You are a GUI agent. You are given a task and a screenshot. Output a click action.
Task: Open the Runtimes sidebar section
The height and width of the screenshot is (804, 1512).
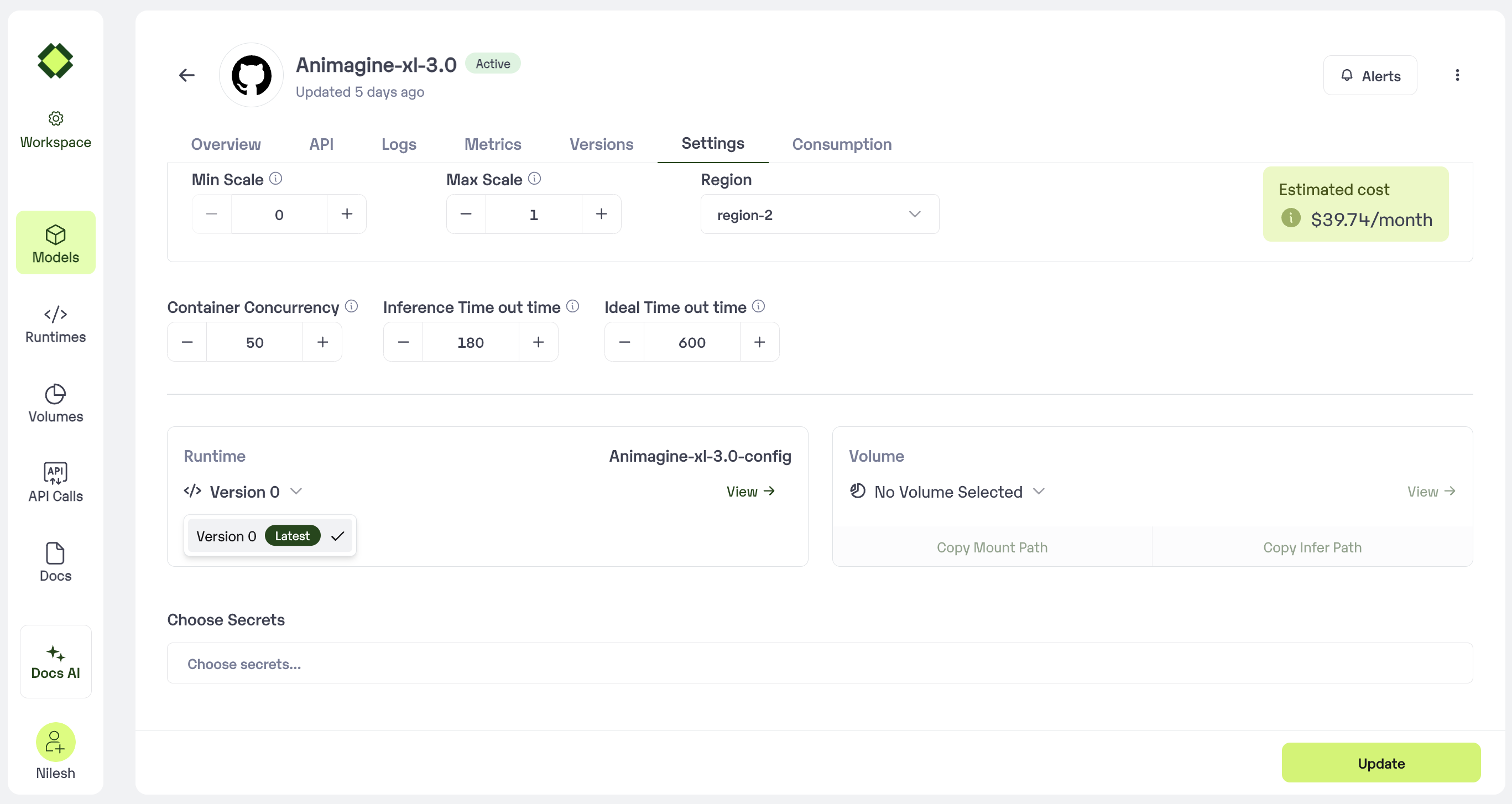[x=55, y=325]
